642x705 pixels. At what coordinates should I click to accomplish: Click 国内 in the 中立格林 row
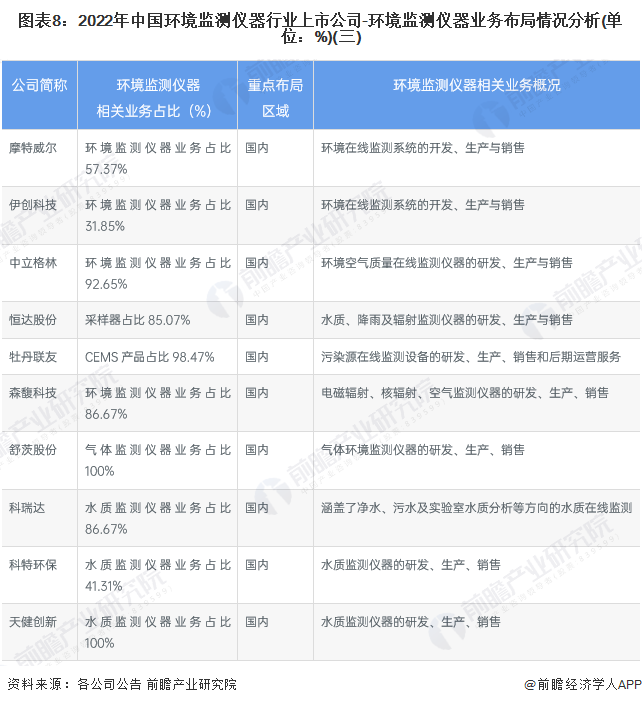point(257,263)
